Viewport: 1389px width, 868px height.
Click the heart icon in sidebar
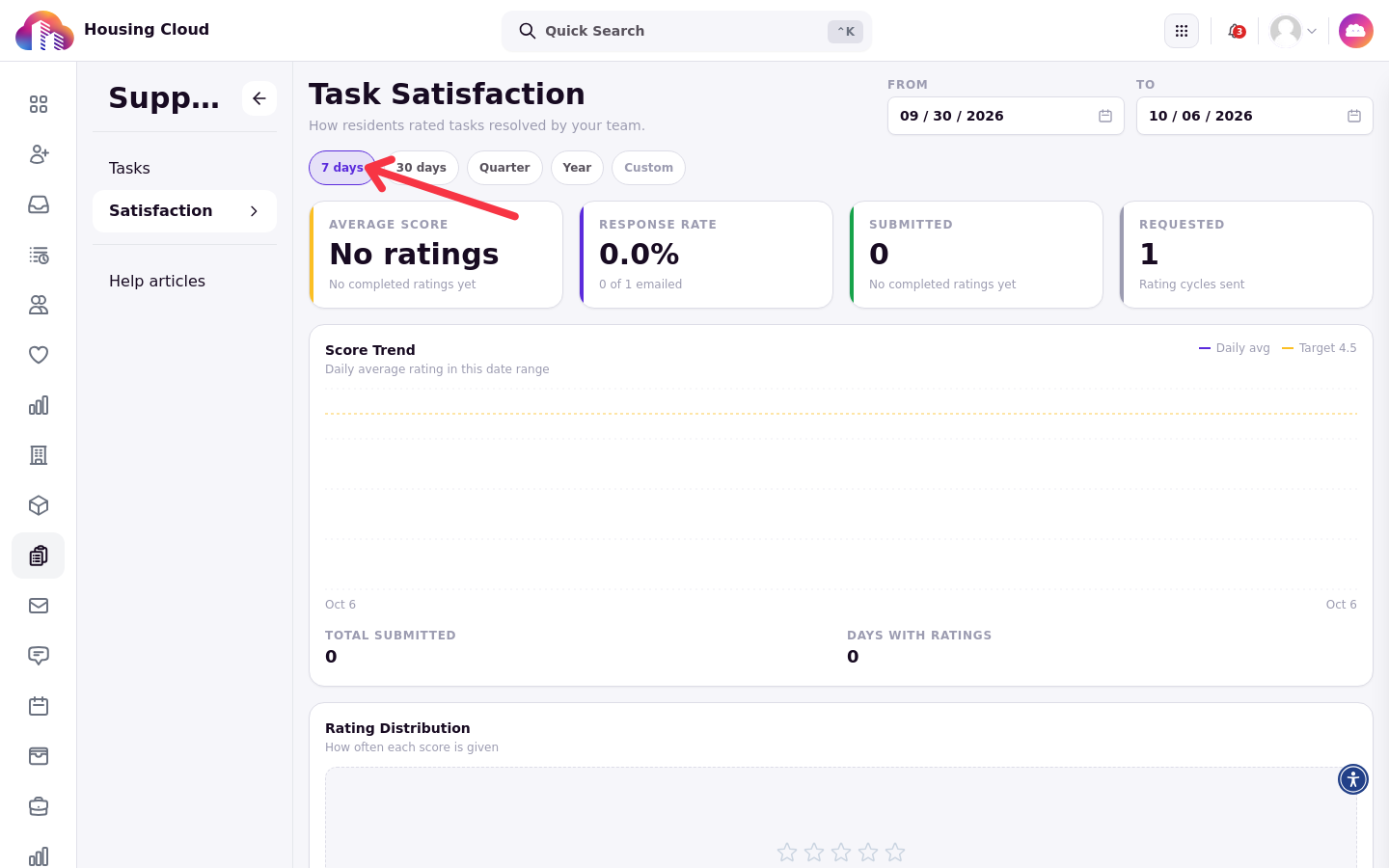39,355
